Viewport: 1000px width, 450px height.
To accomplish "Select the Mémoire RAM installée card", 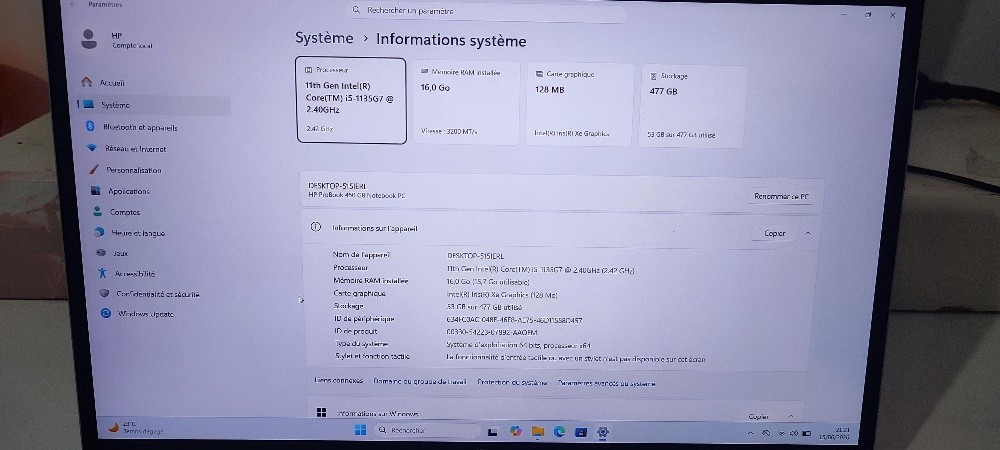I will click(466, 103).
